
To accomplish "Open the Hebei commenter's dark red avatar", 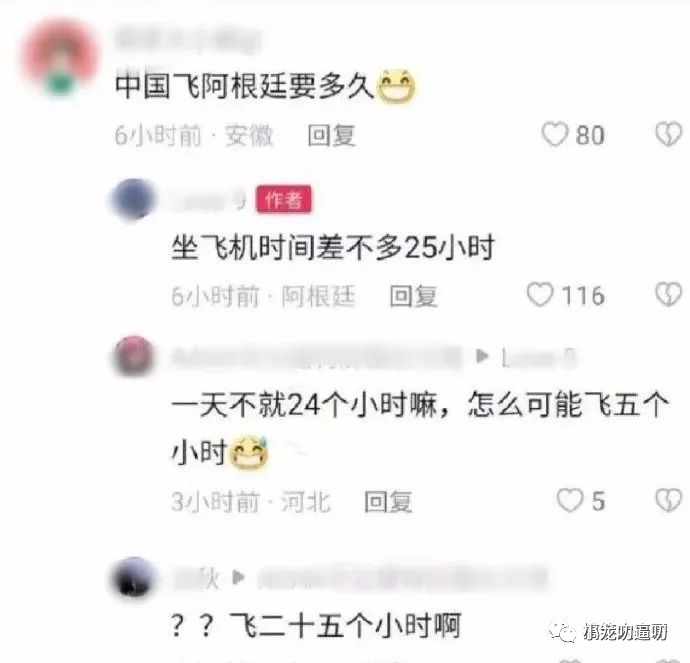I will tap(134, 356).
